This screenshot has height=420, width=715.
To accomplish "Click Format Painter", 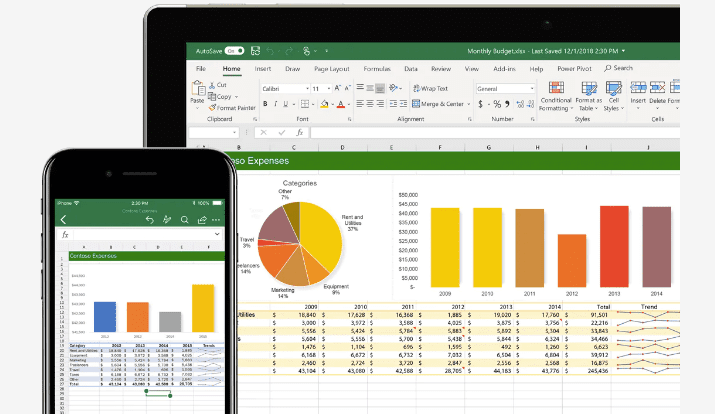I will [234, 108].
